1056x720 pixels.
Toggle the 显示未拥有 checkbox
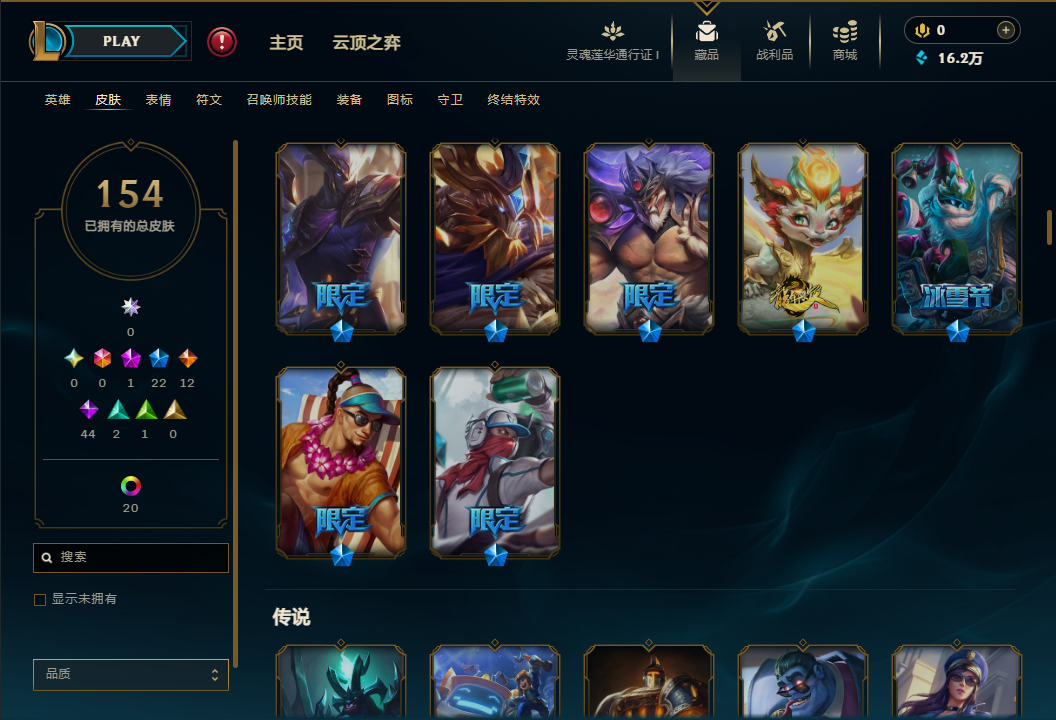[40, 599]
